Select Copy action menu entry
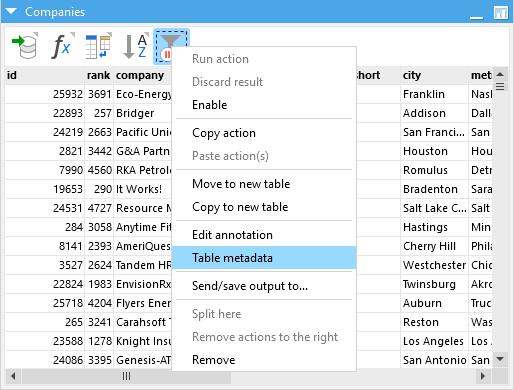This screenshot has height=390, width=514. (x=264, y=133)
